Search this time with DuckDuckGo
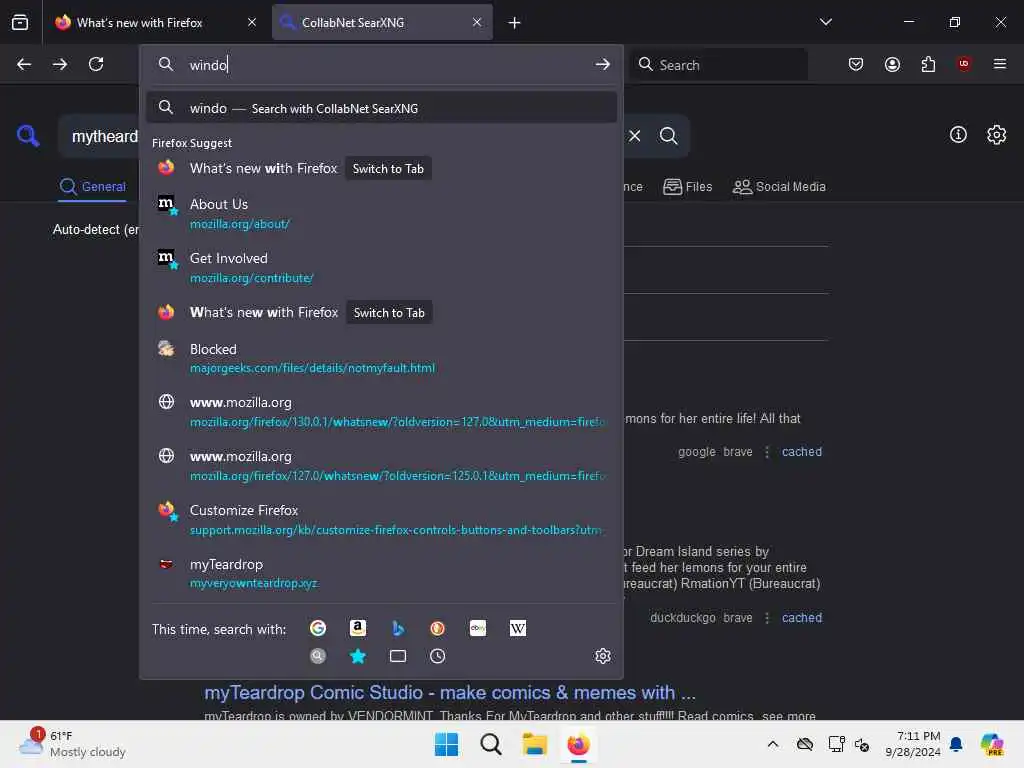Screen dimensions: 1024x768 (x=438, y=628)
